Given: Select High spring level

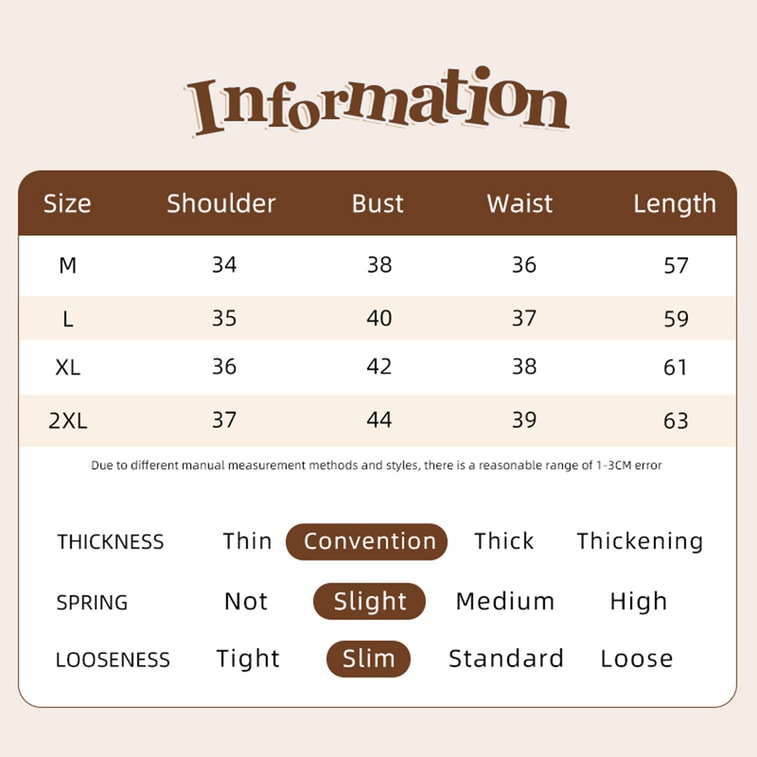Looking at the screenshot, I should [x=638, y=601].
